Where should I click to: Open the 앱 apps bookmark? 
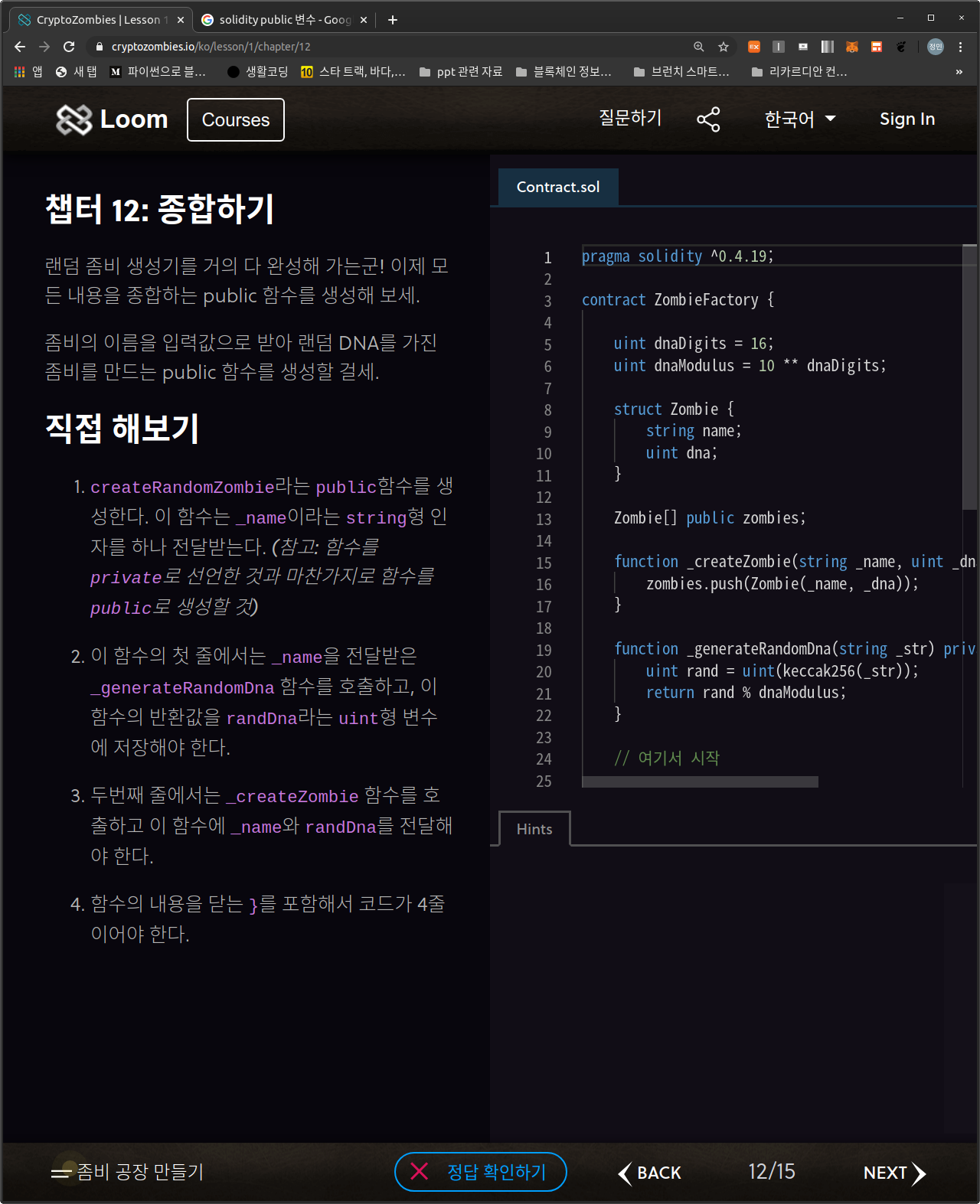[x=28, y=72]
